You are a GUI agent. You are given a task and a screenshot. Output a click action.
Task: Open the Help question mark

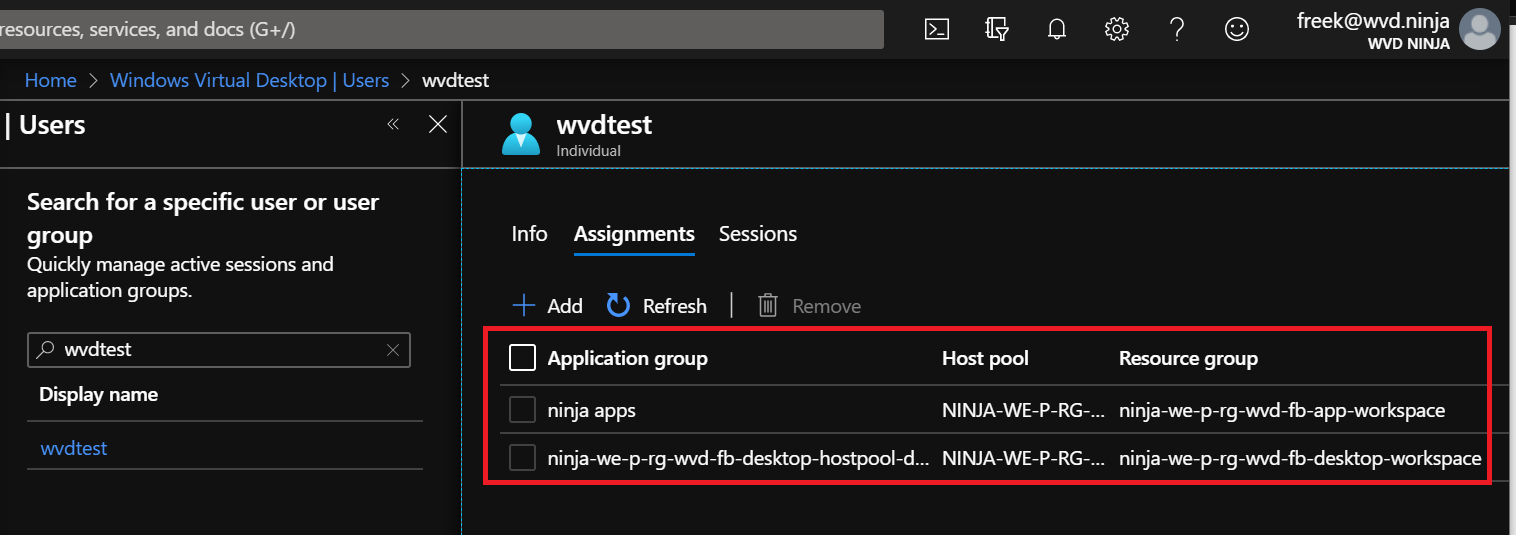[1177, 29]
